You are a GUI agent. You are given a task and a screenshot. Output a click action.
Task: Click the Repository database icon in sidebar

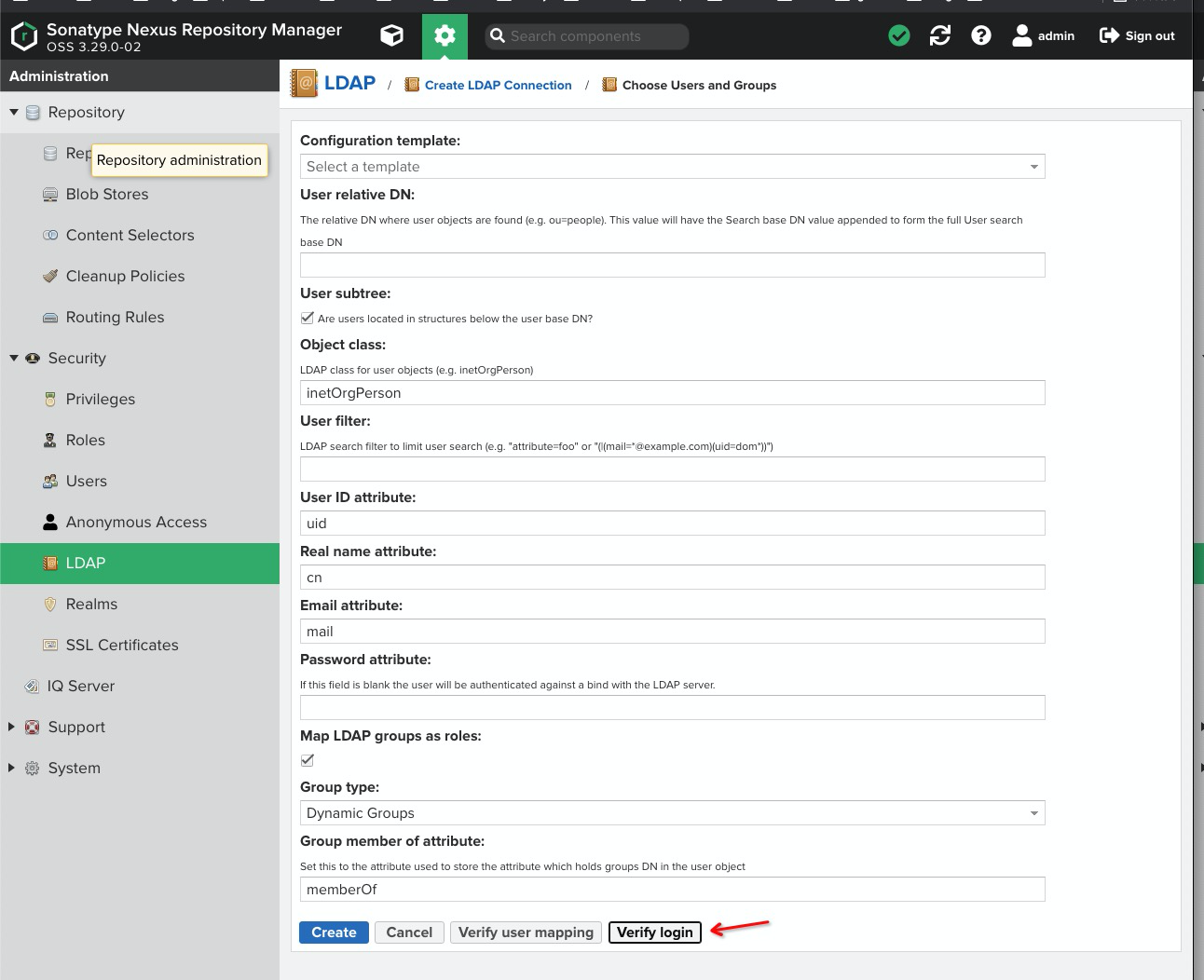(33, 112)
